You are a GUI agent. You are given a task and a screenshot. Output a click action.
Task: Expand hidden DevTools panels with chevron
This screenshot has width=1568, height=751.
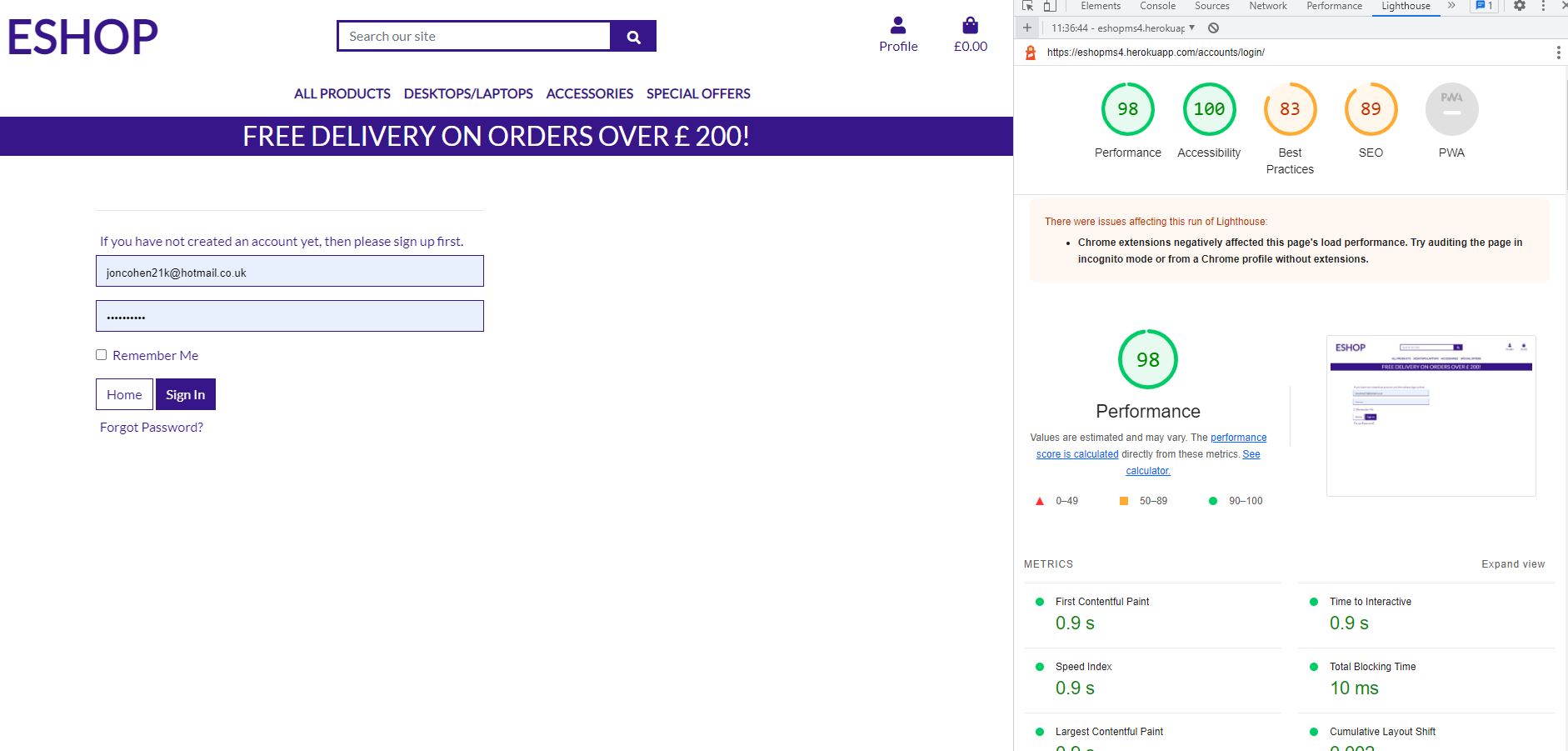click(1451, 5)
